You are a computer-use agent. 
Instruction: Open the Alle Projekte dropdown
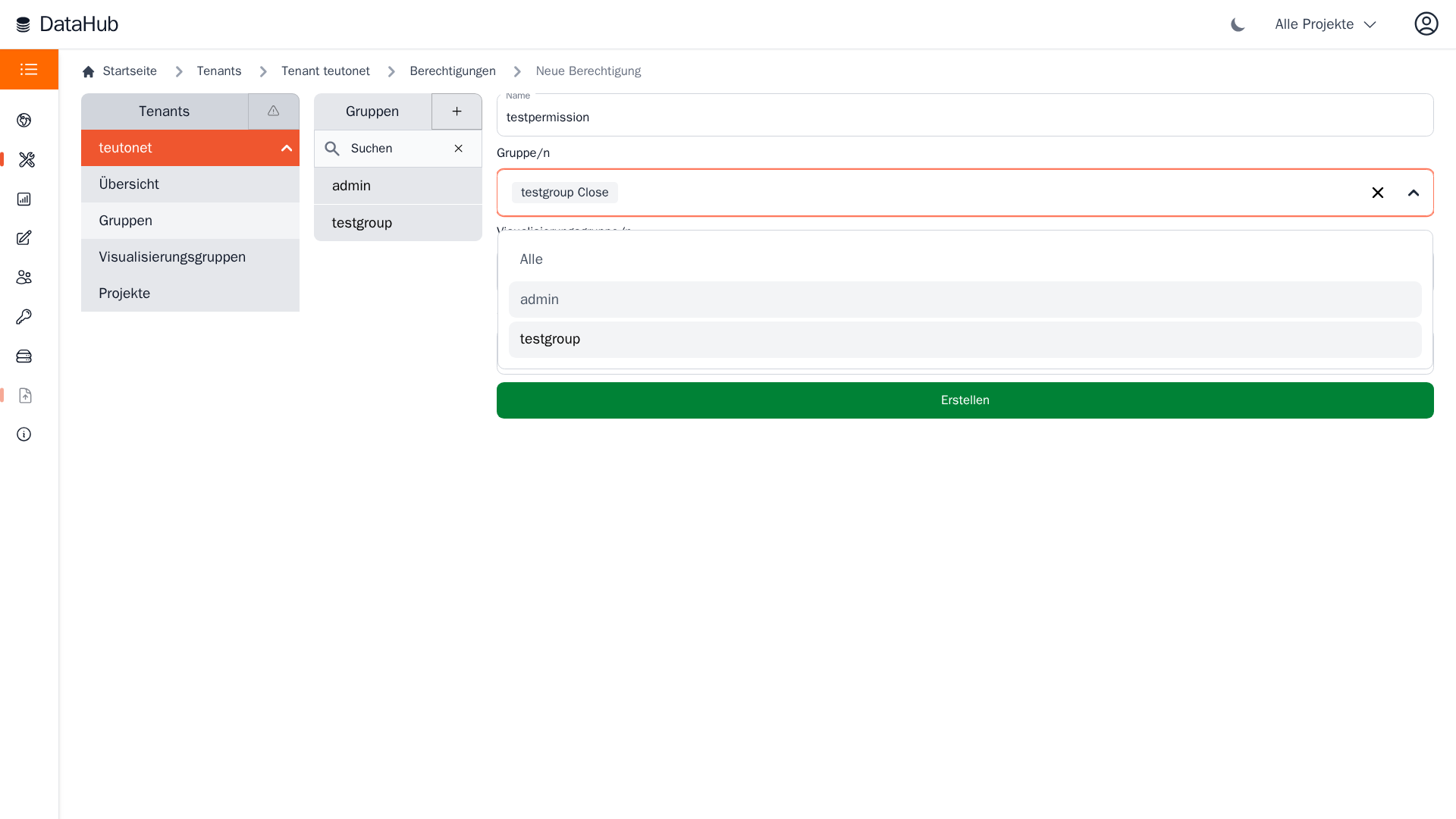coord(1325,24)
